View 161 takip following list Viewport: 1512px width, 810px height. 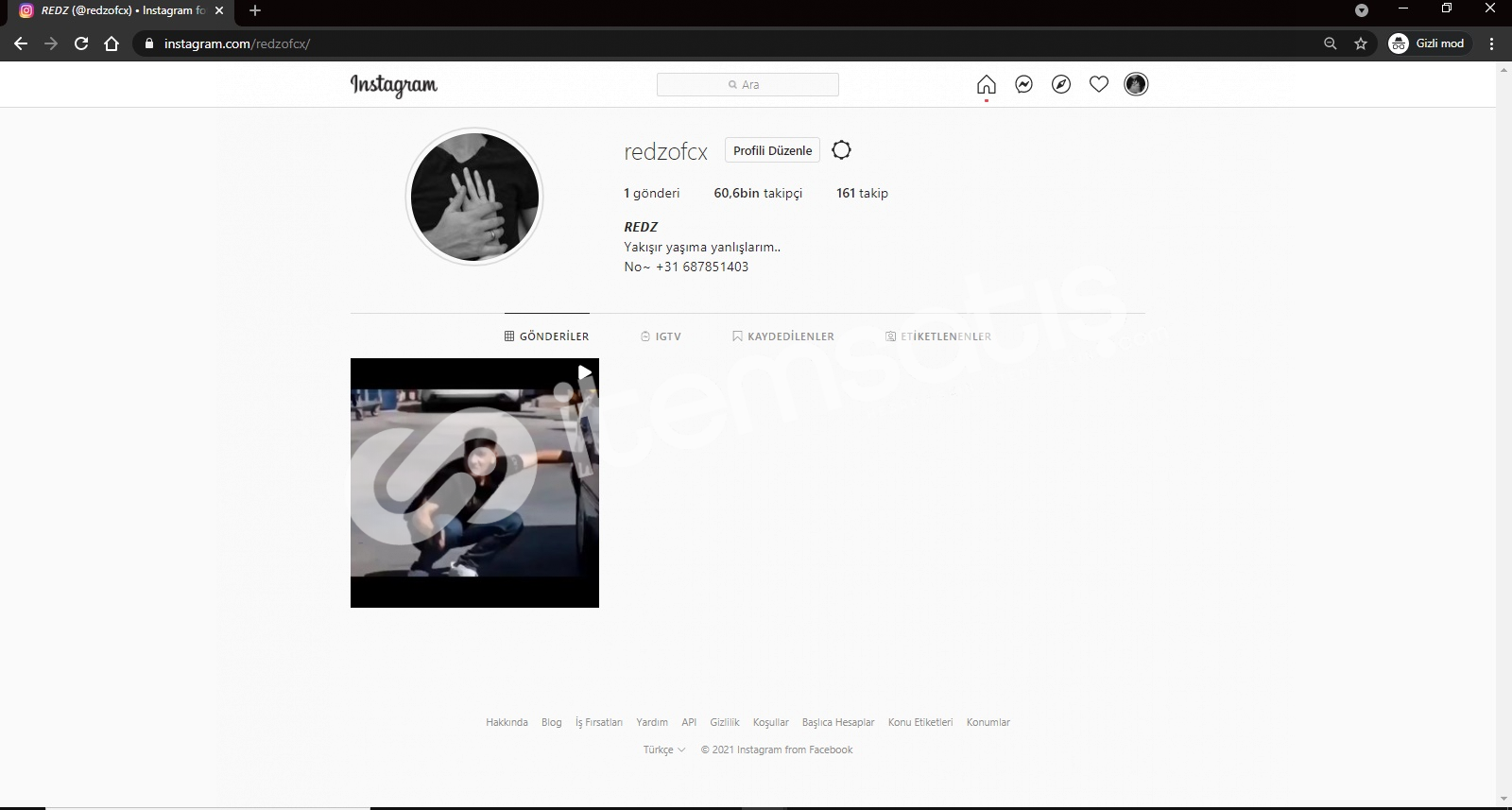pyautogui.click(x=862, y=193)
